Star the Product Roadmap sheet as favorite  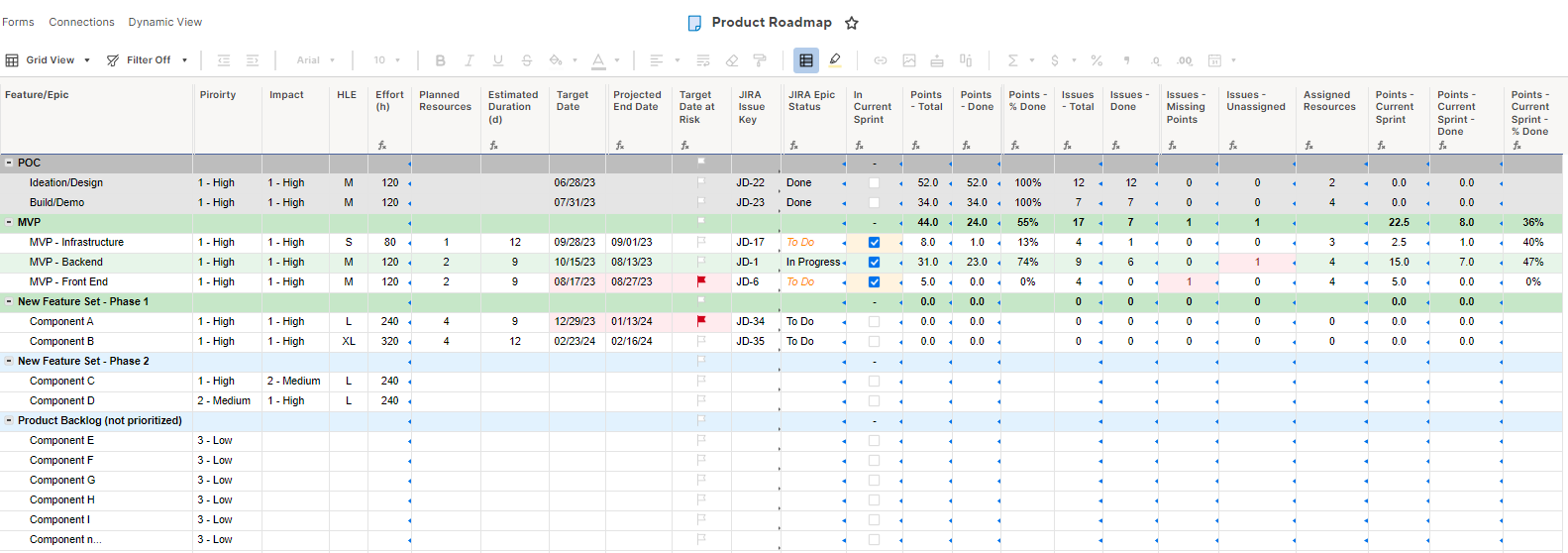click(851, 23)
